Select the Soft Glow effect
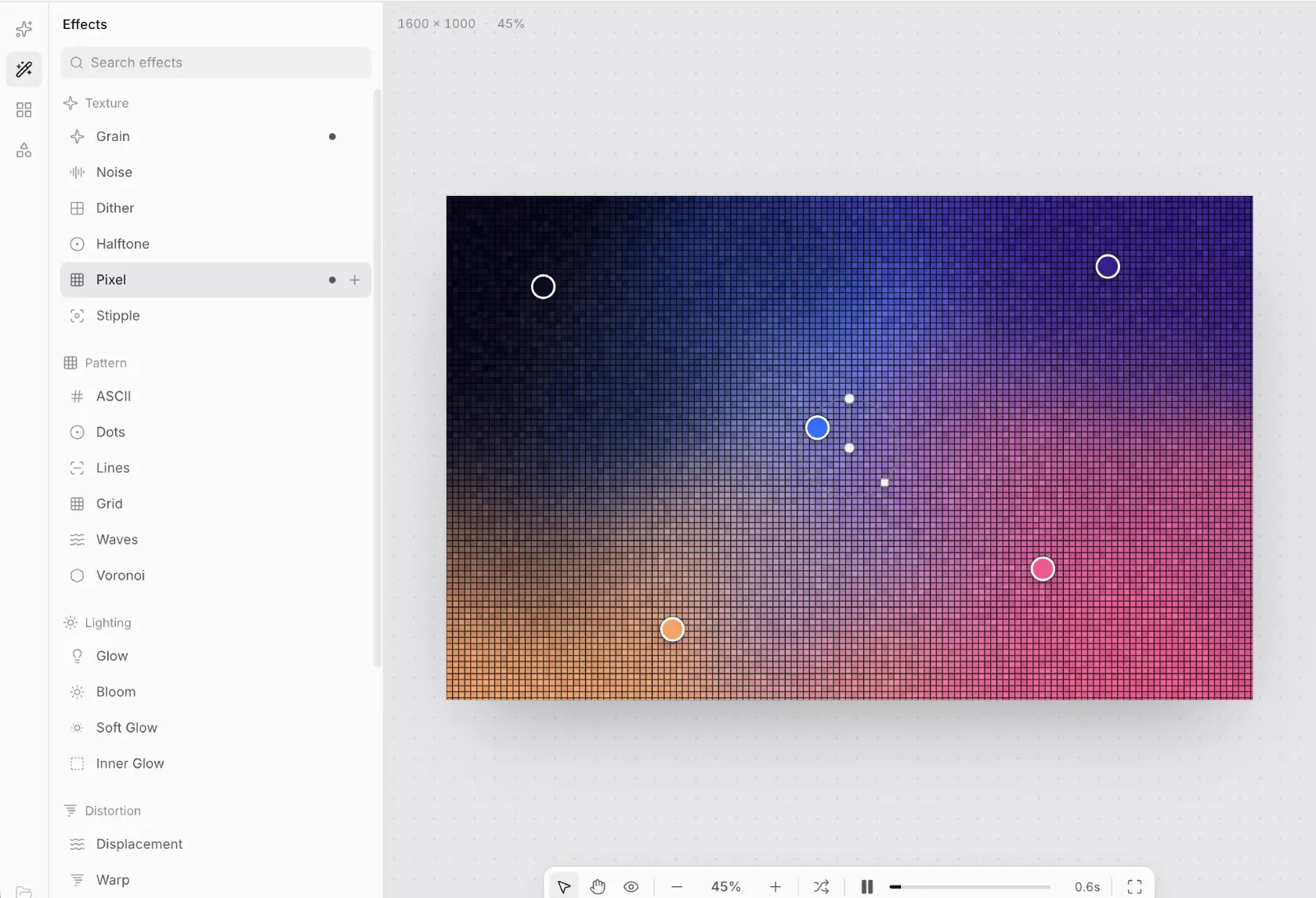This screenshot has height=898, width=1316. pyautogui.click(x=216, y=728)
